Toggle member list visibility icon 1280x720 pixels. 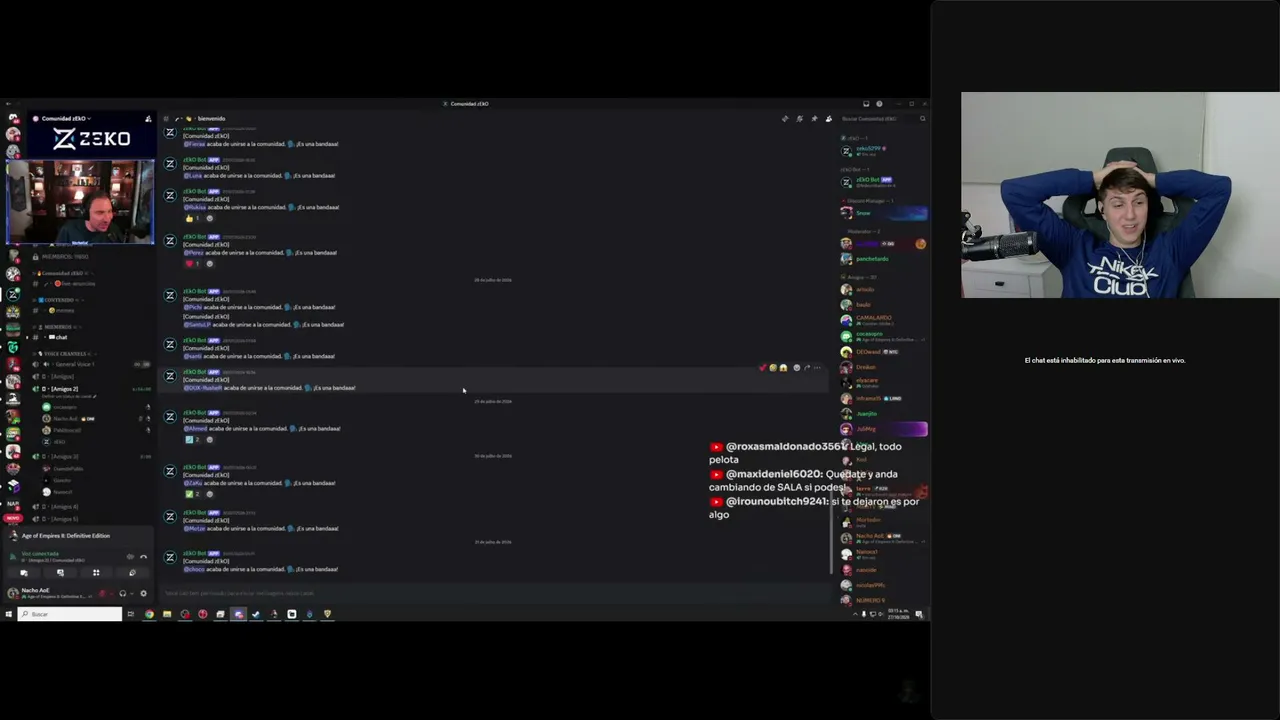click(828, 119)
